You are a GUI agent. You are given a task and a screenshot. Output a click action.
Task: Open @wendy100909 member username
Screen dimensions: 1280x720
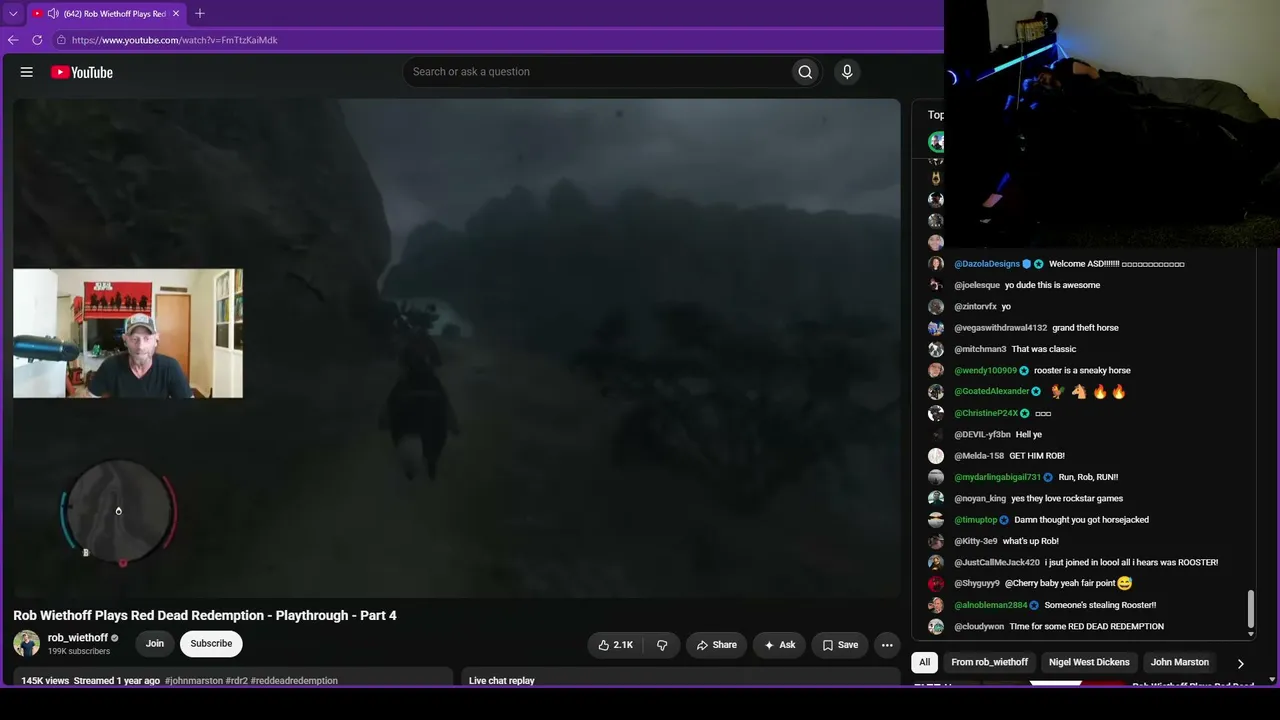(985, 371)
